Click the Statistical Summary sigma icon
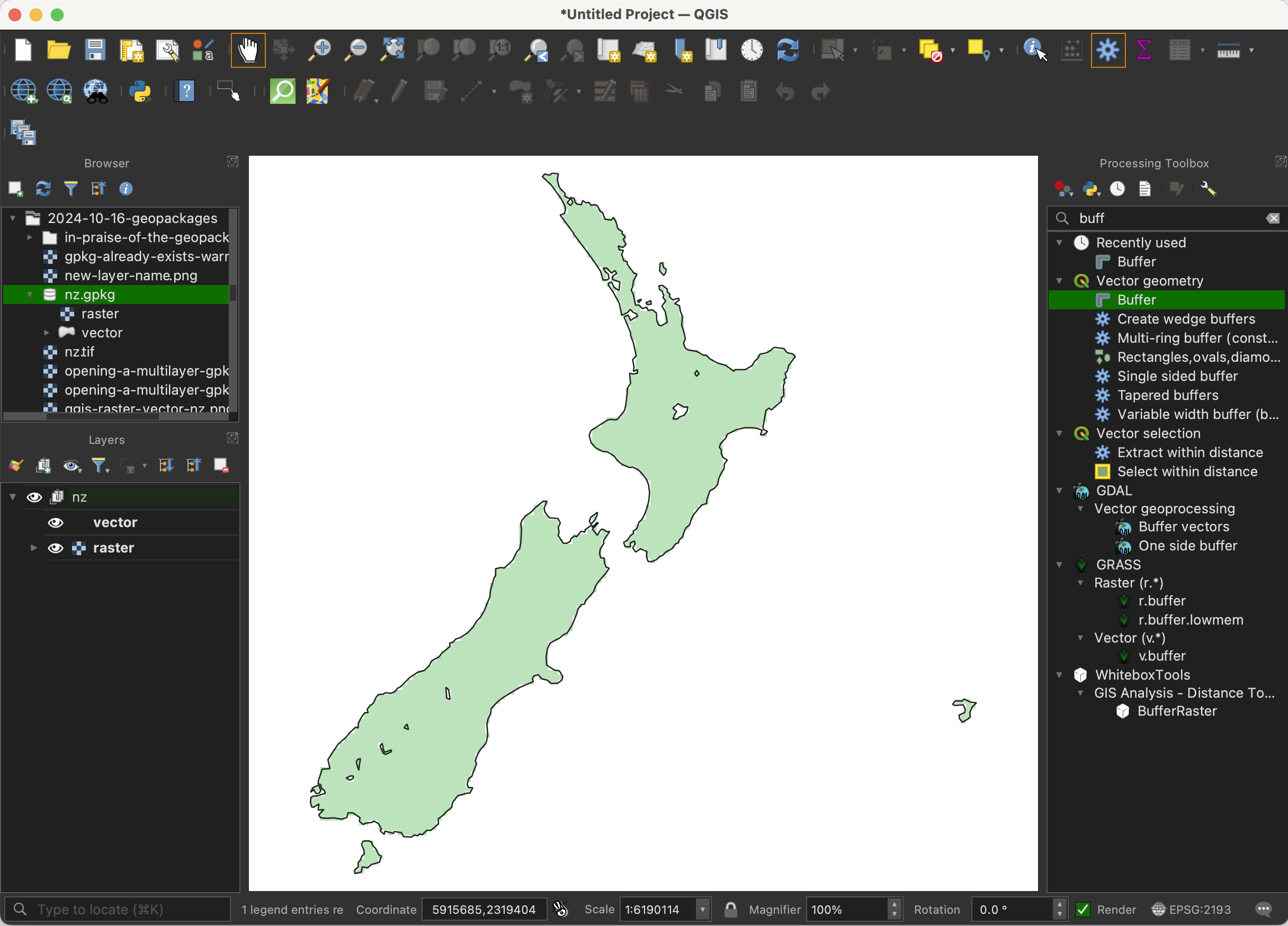 click(1143, 50)
